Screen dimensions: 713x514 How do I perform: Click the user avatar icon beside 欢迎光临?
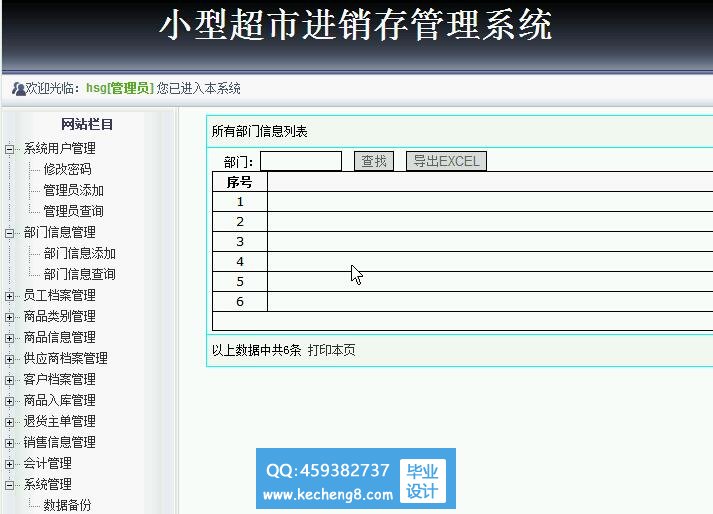pyautogui.click(x=18, y=88)
